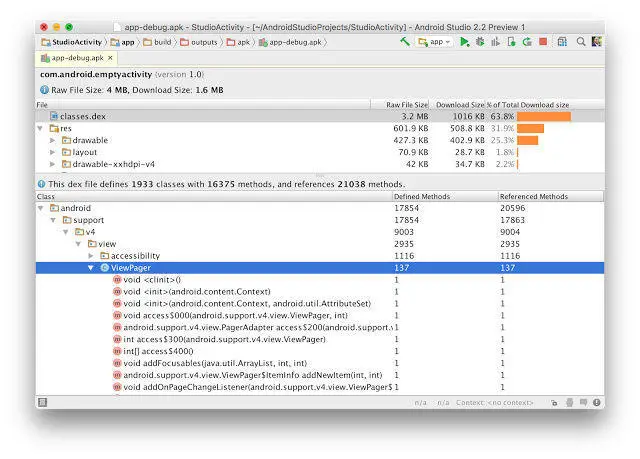
Task: Click the res row orange size bar
Action: click(x=530, y=129)
